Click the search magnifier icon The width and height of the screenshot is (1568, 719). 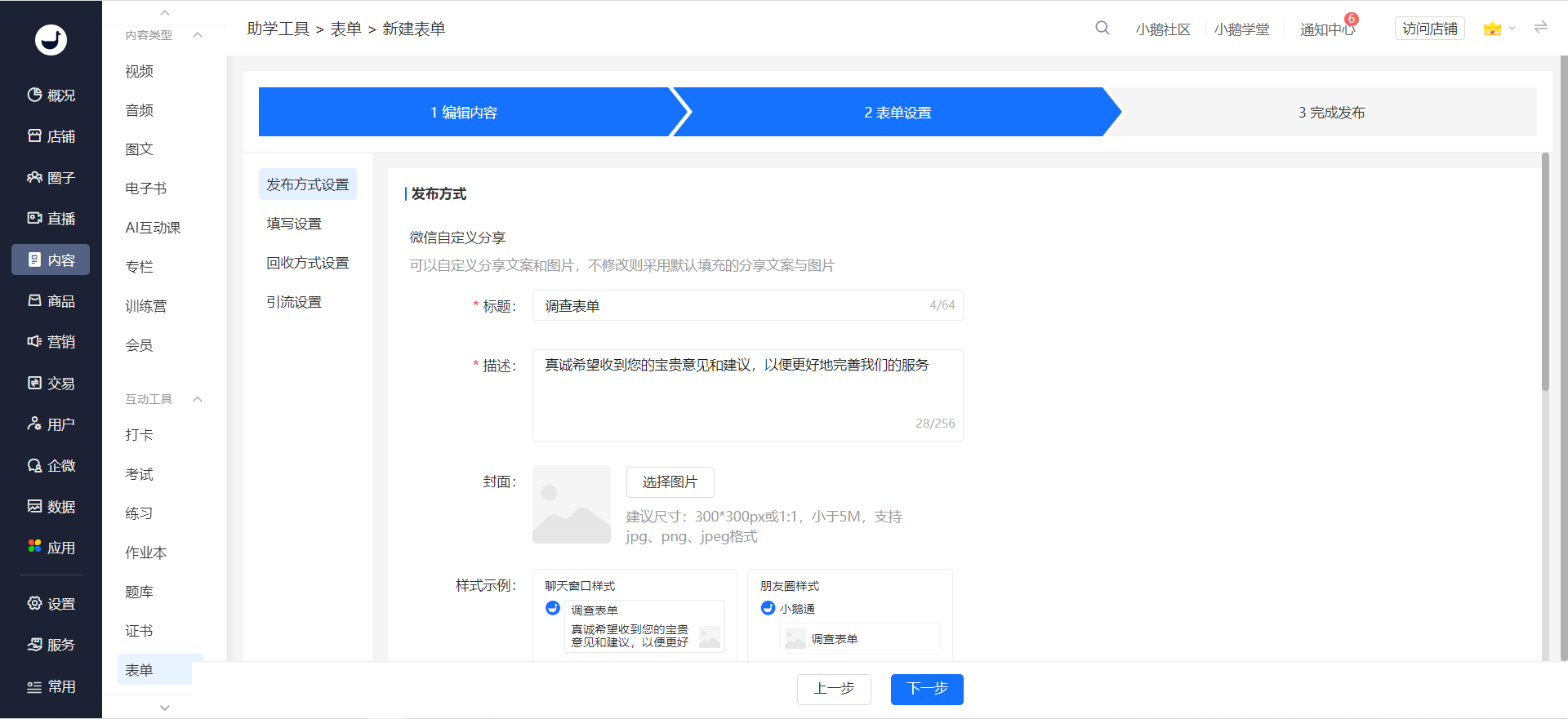tap(1102, 29)
